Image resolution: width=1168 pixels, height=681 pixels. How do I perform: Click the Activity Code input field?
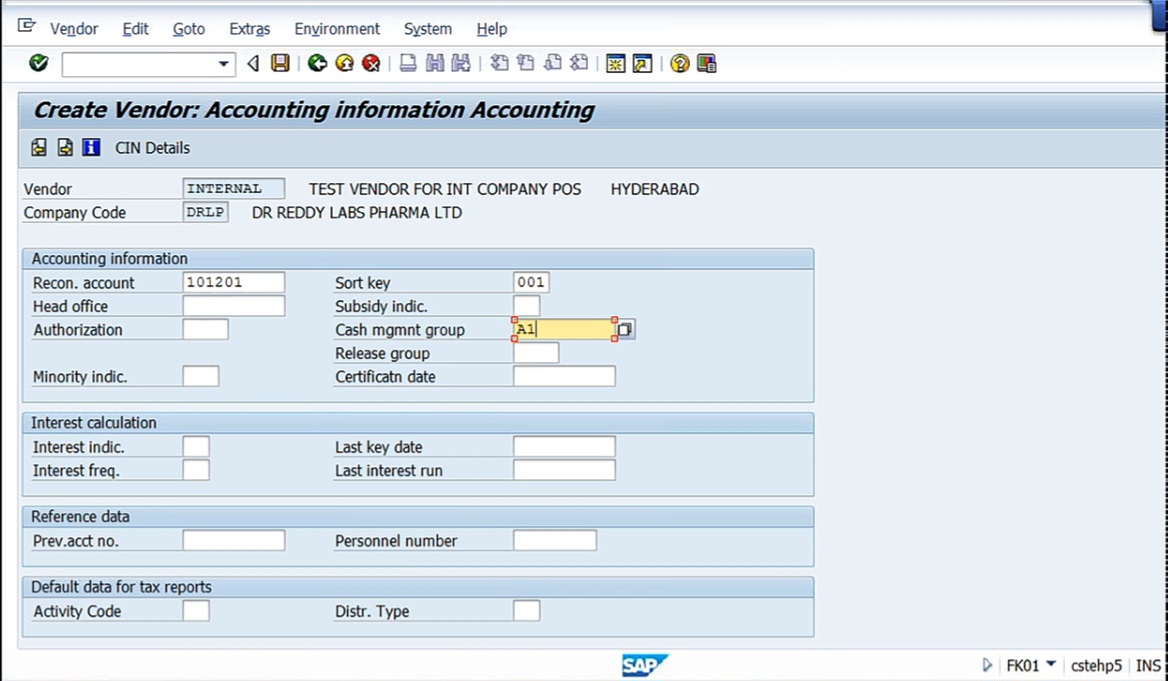click(196, 611)
